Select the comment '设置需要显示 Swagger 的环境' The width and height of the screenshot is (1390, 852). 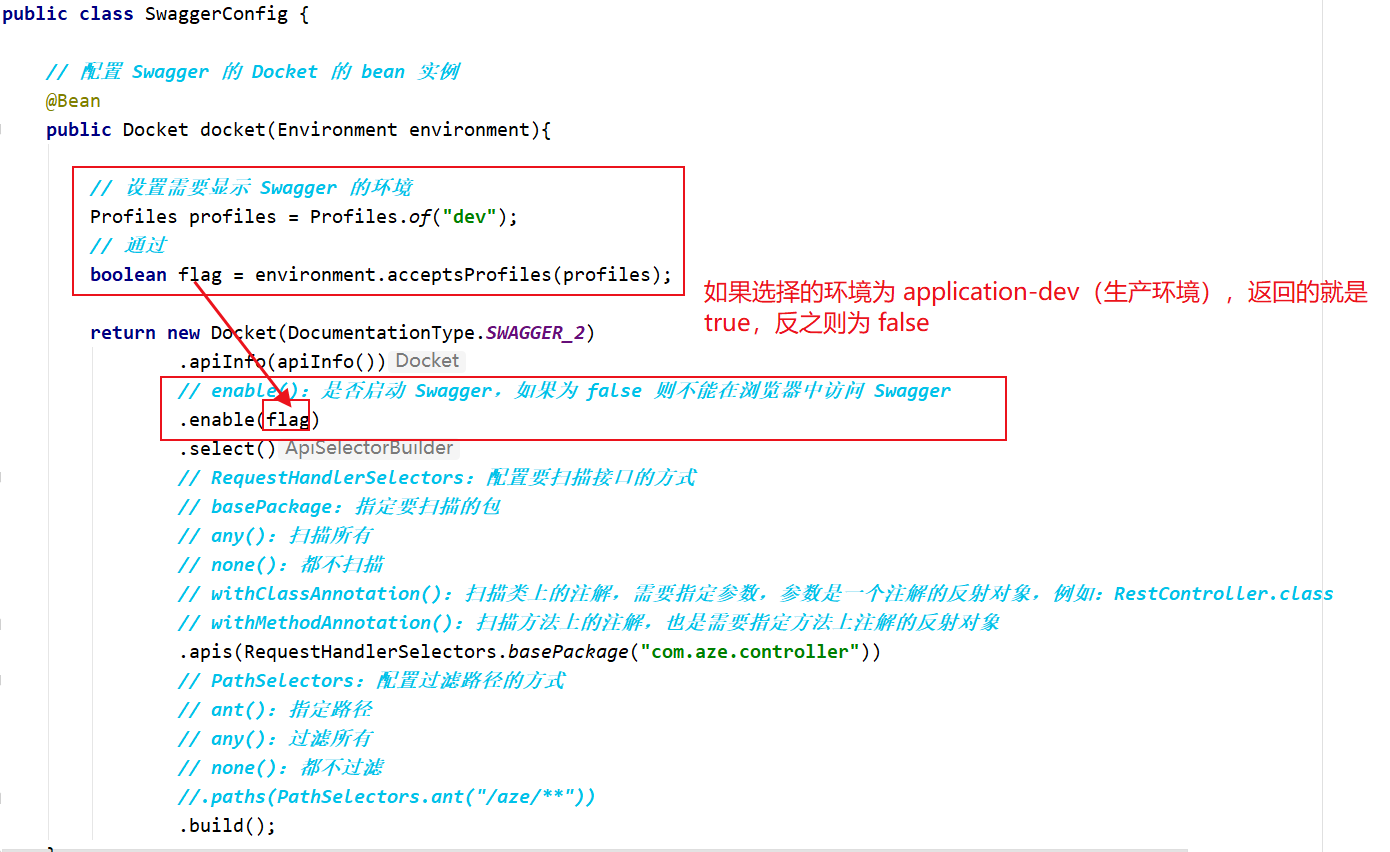click(x=251, y=188)
